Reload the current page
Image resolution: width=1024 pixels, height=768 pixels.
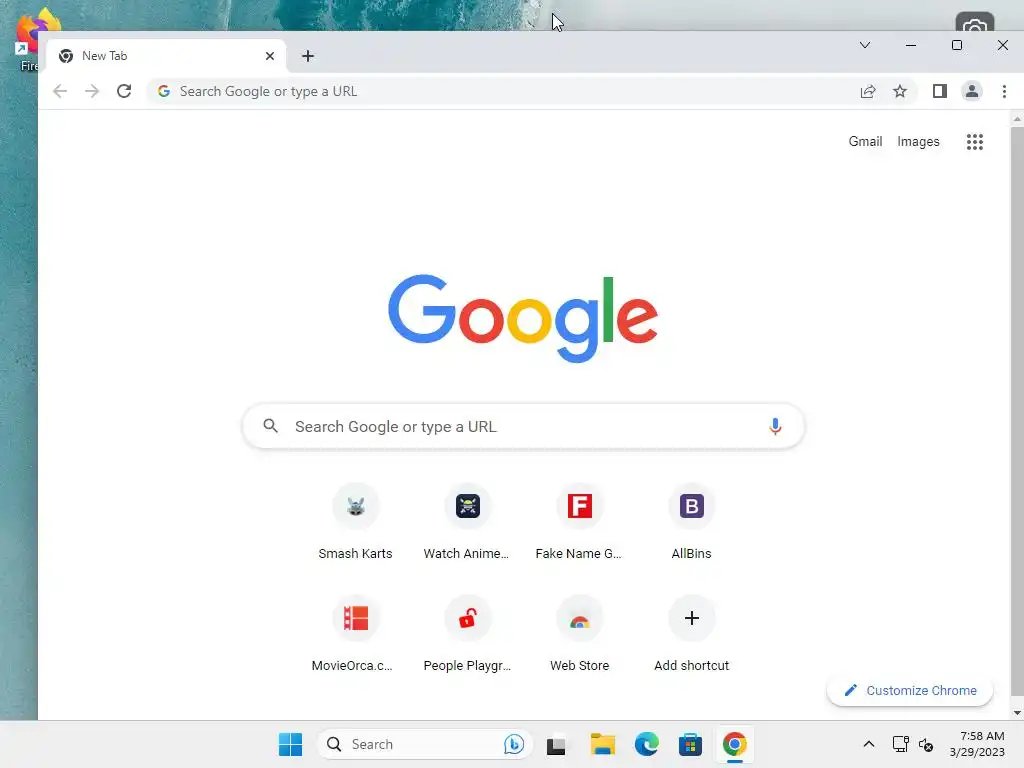tap(124, 91)
